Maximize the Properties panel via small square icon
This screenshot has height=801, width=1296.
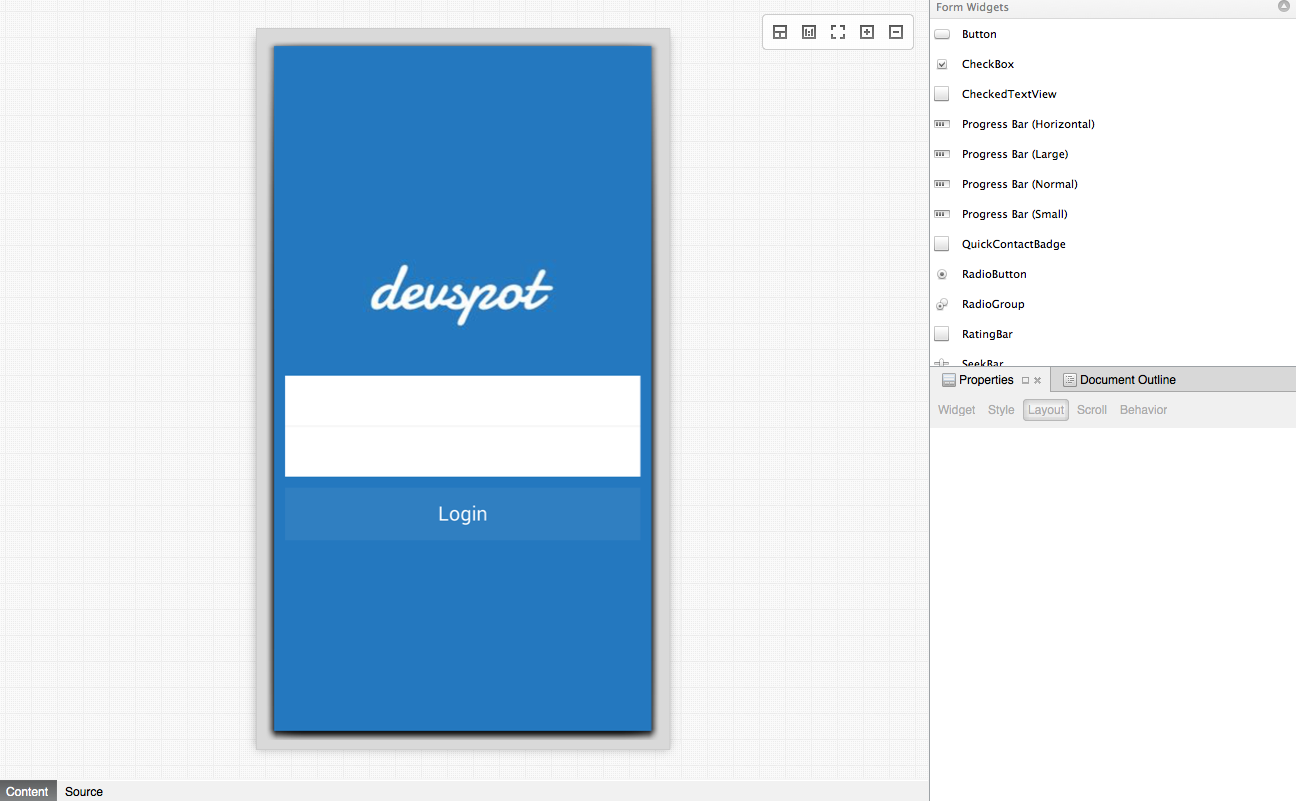point(1025,380)
